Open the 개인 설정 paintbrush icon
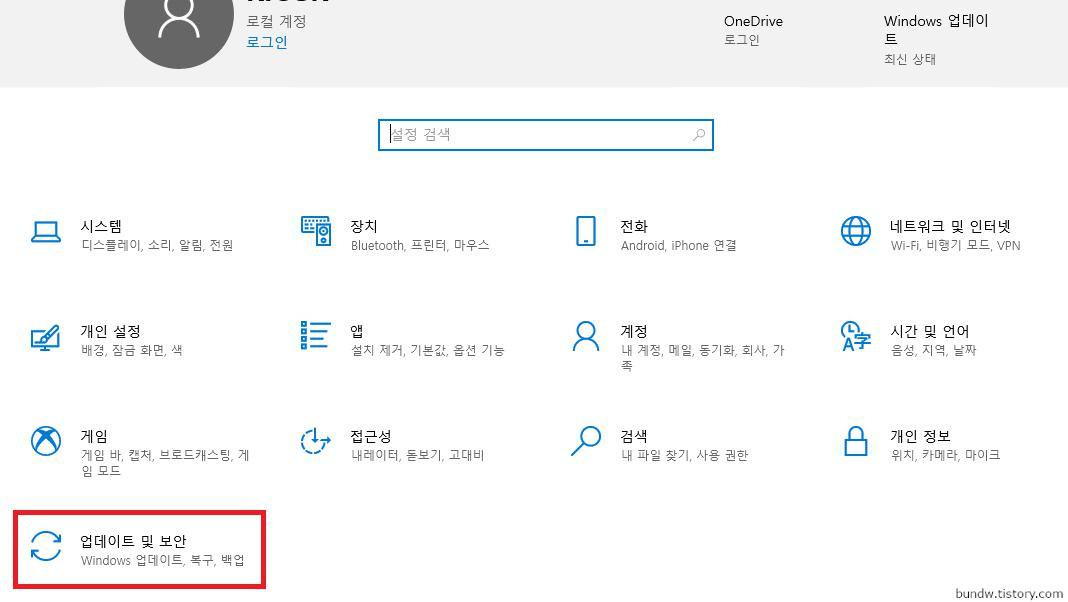This screenshot has width=1068, height=602. tap(46, 337)
